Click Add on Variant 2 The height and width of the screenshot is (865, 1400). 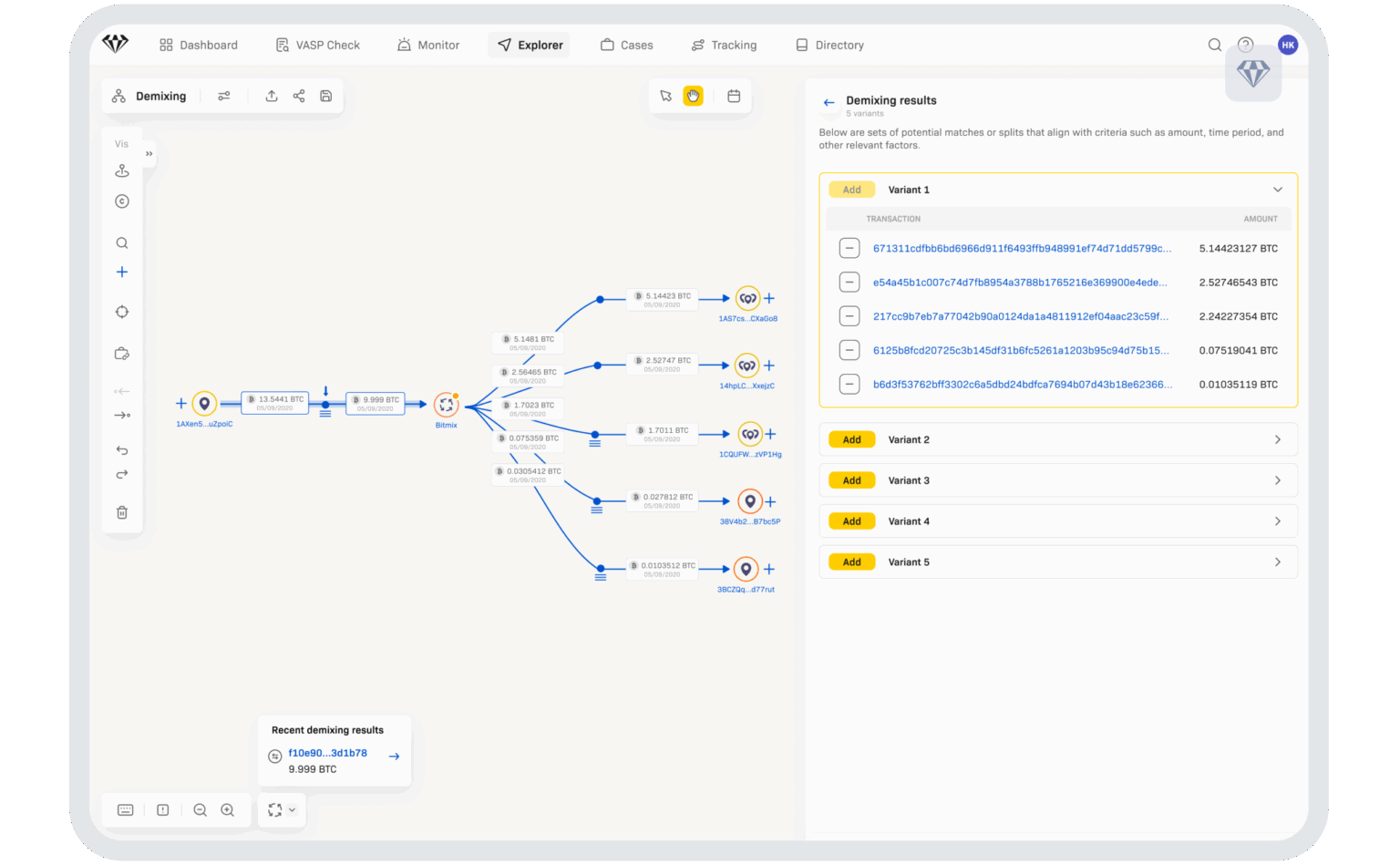click(851, 439)
